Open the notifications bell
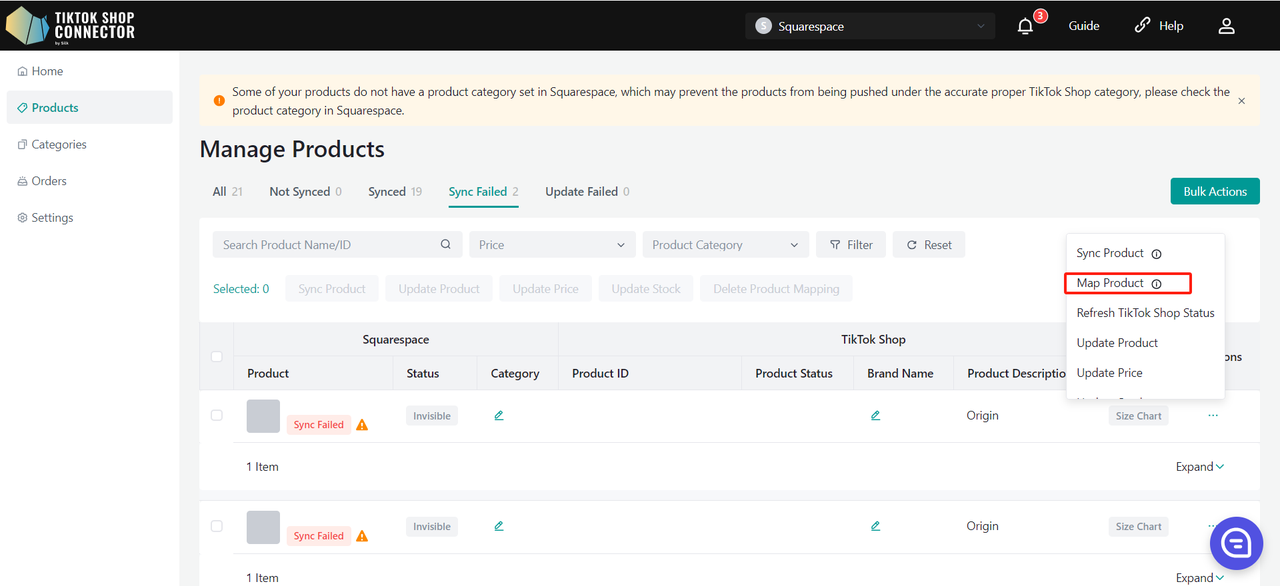Screen dimensions: 1280x586 point(1025,26)
